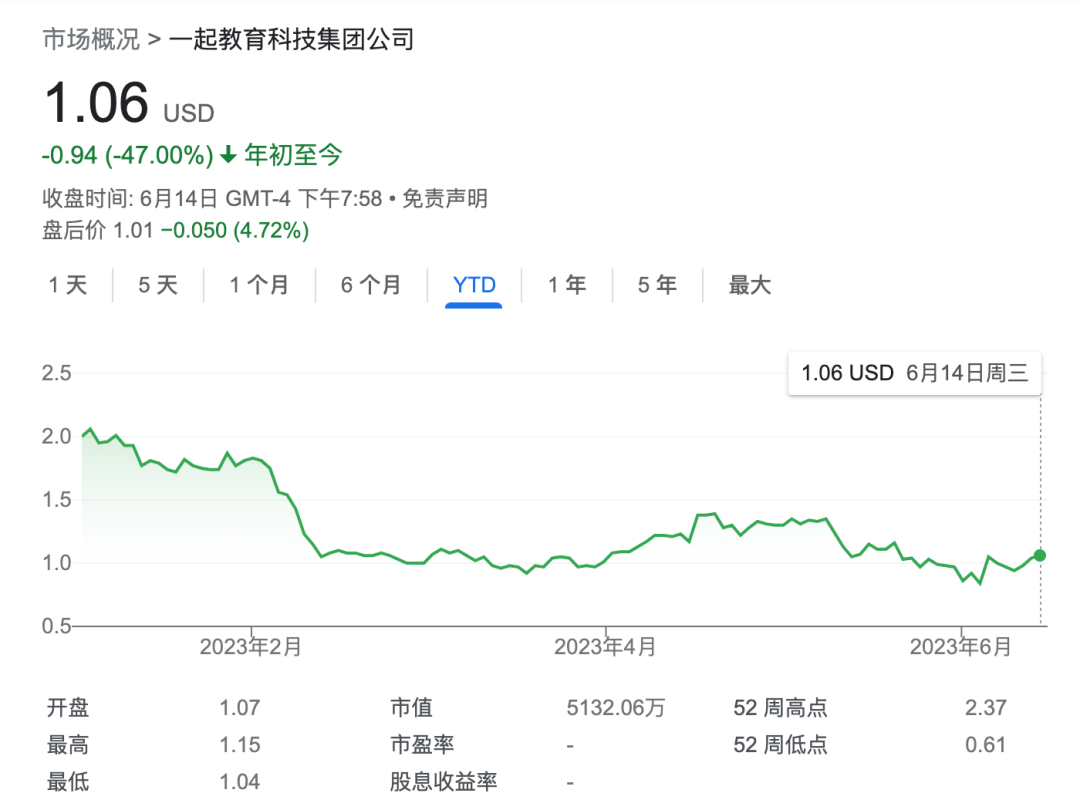This screenshot has height=810, width=1080.
Task: Click the market cap value 5132.06万
Action: click(616, 707)
